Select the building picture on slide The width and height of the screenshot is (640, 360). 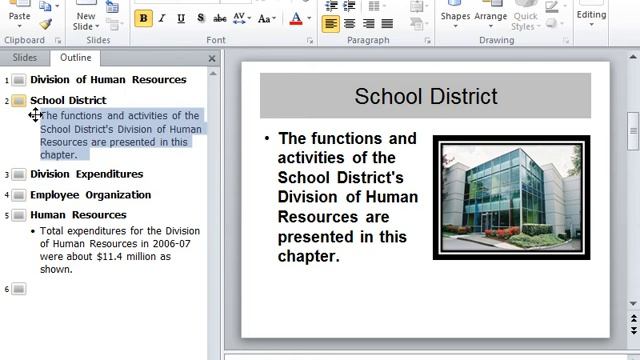[x=511, y=198]
